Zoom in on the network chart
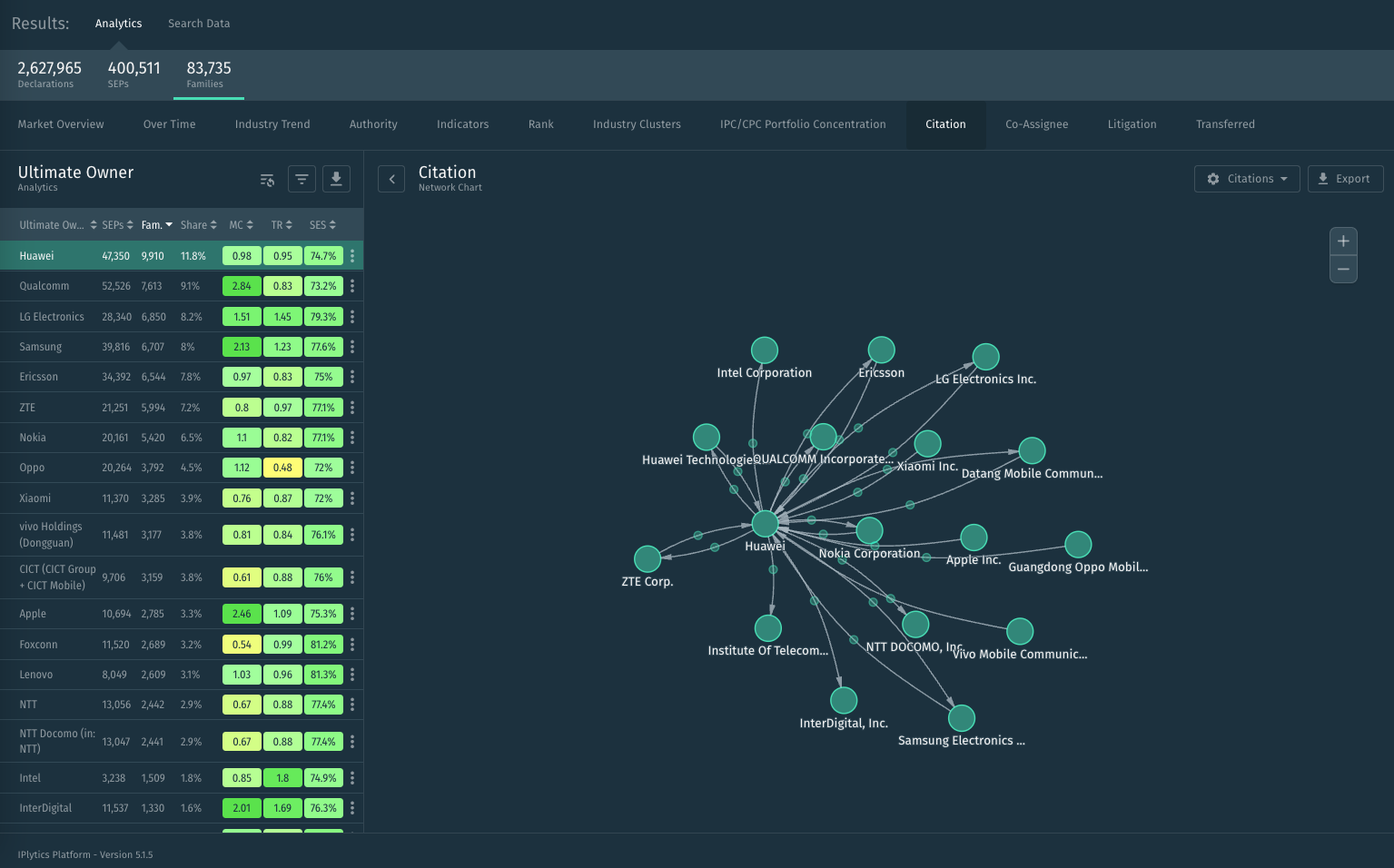 click(1343, 242)
